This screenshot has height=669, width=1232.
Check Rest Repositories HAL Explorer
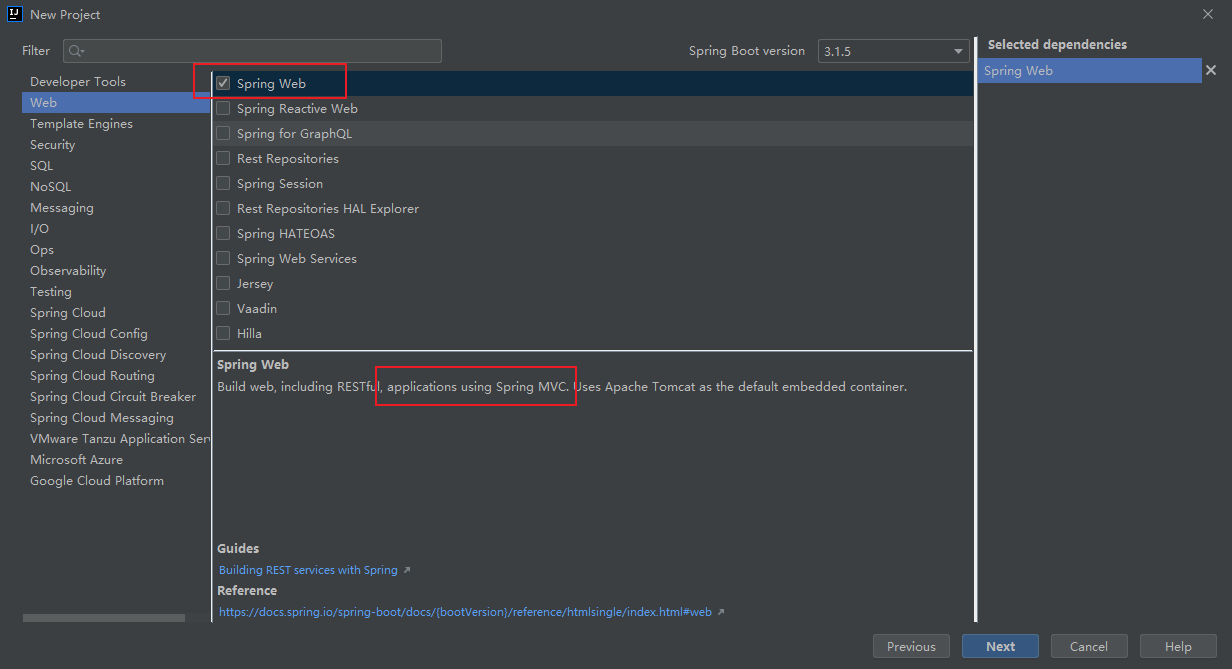(223, 209)
